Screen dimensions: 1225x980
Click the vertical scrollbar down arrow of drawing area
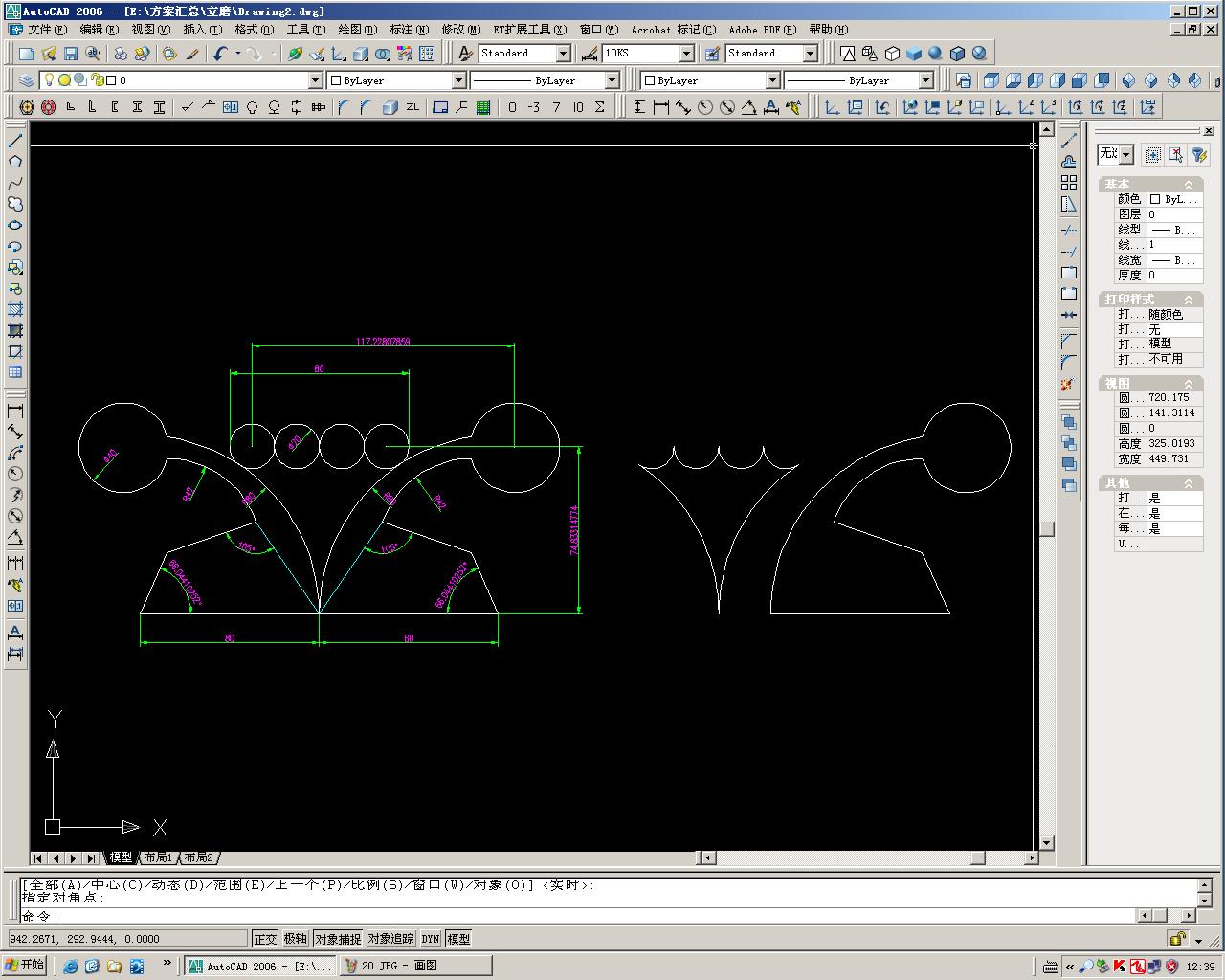point(1046,843)
